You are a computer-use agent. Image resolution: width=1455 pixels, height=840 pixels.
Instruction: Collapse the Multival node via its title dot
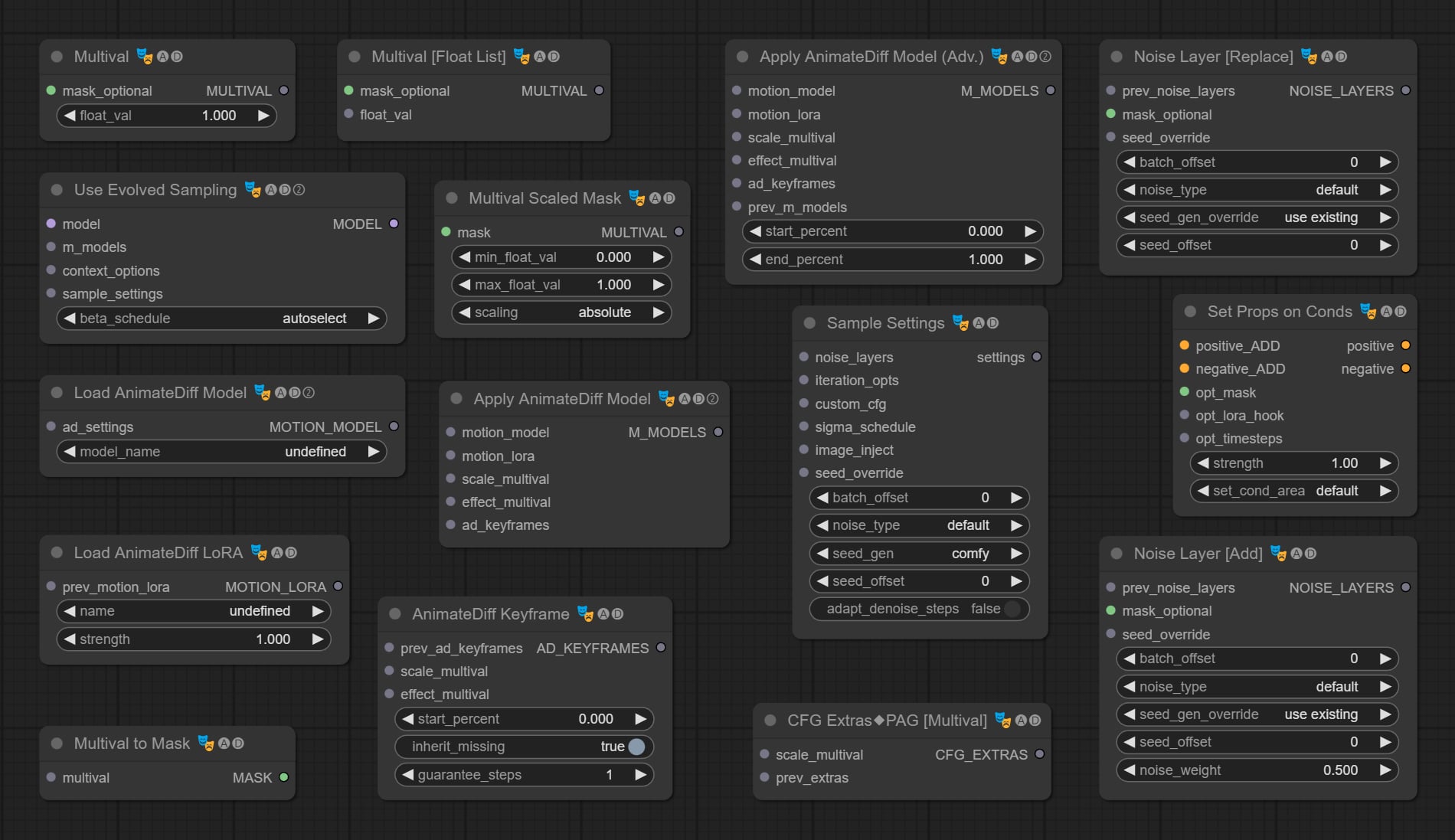[57, 57]
